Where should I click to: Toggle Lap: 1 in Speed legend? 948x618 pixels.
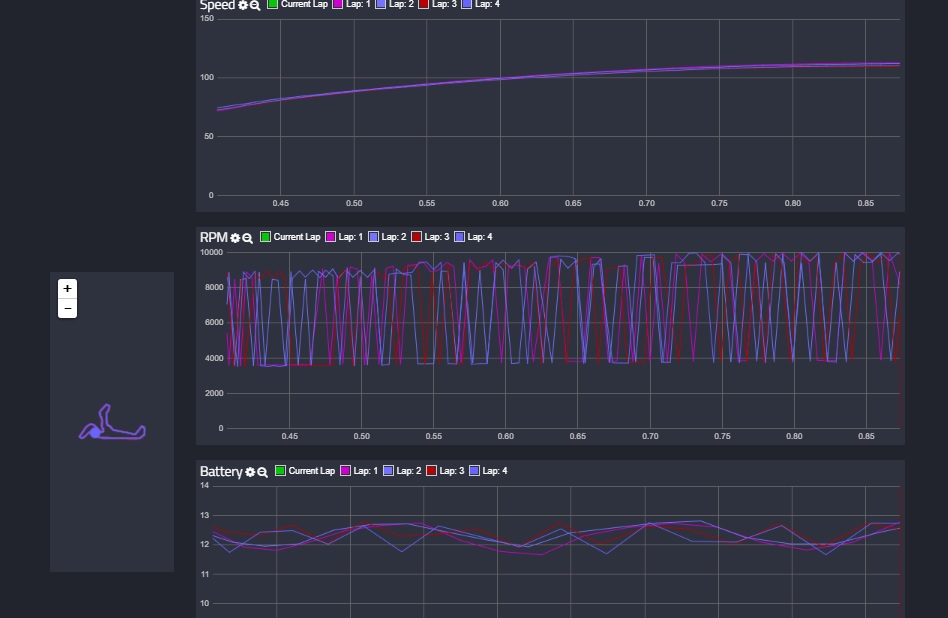pos(351,4)
